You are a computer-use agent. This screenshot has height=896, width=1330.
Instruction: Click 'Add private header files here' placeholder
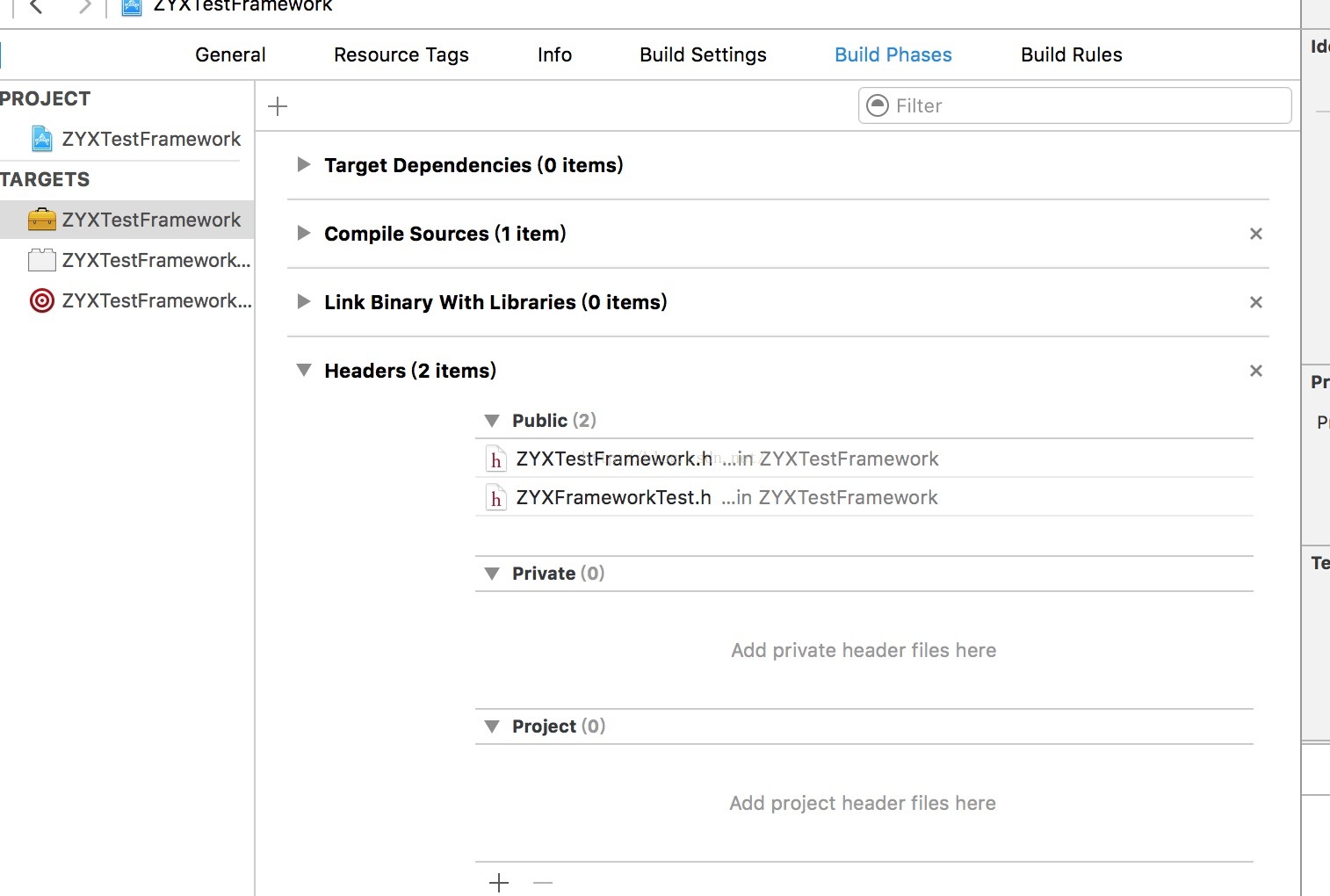pyautogui.click(x=864, y=650)
